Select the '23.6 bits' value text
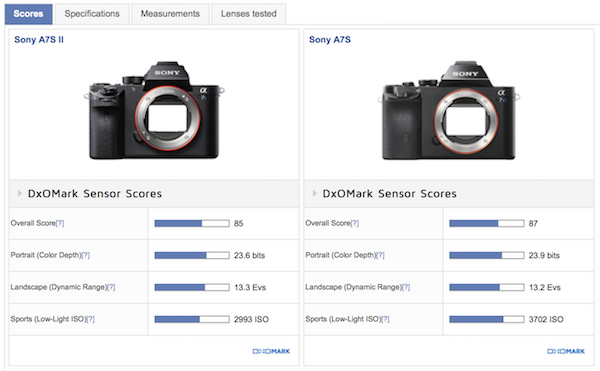Viewport: 600px width, 371px height. (x=249, y=255)
